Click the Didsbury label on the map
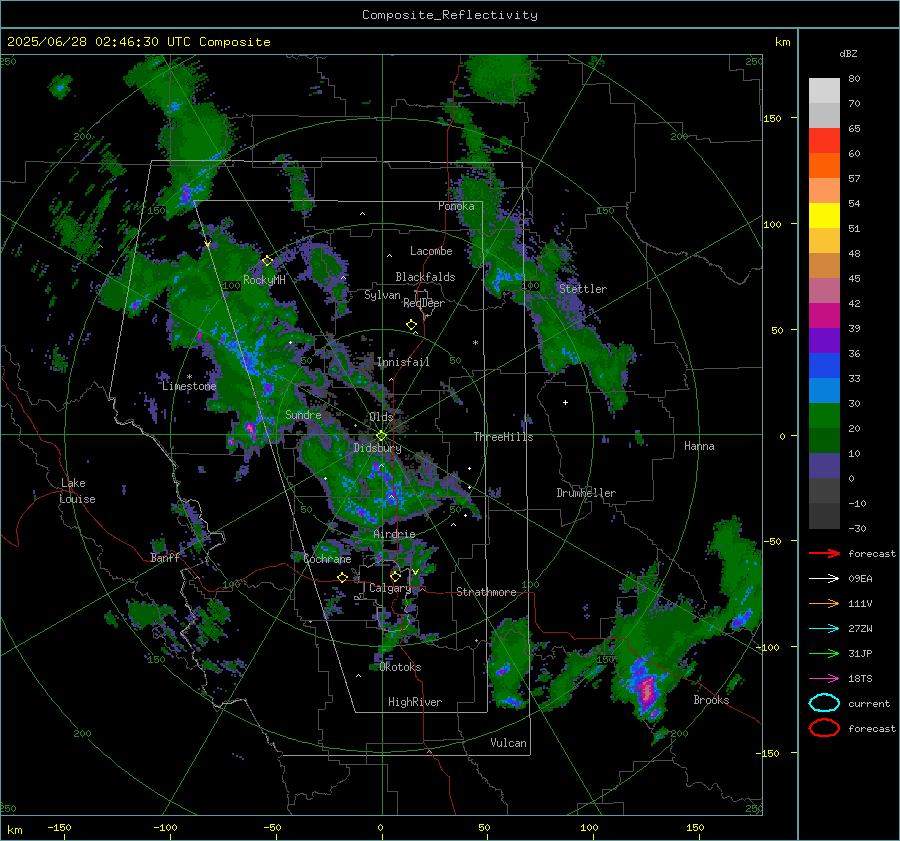The image size is (900, 841). [x=377, y=448]
